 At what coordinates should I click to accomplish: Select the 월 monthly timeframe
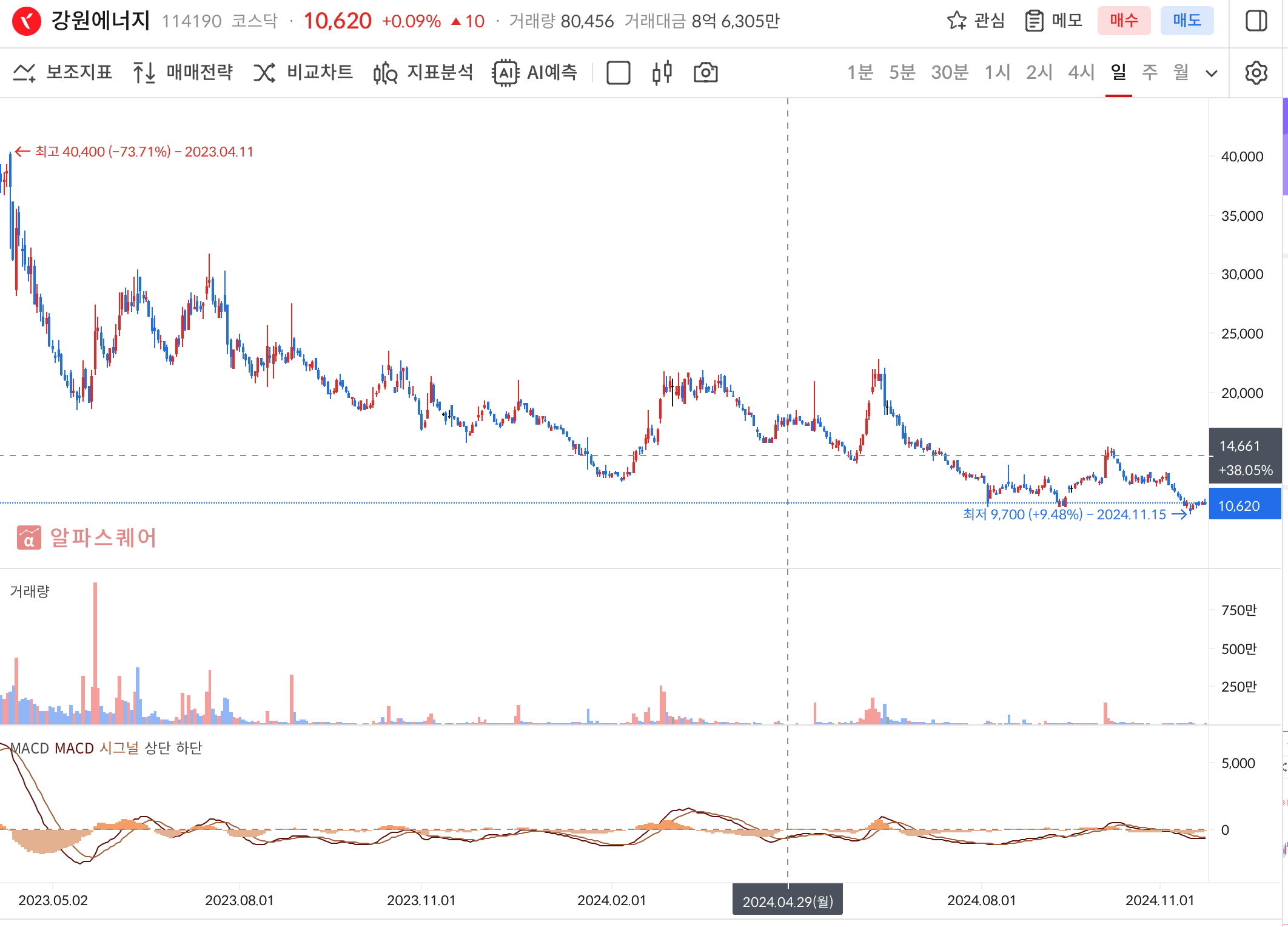pyautogui.click(x=1181, y=73)
